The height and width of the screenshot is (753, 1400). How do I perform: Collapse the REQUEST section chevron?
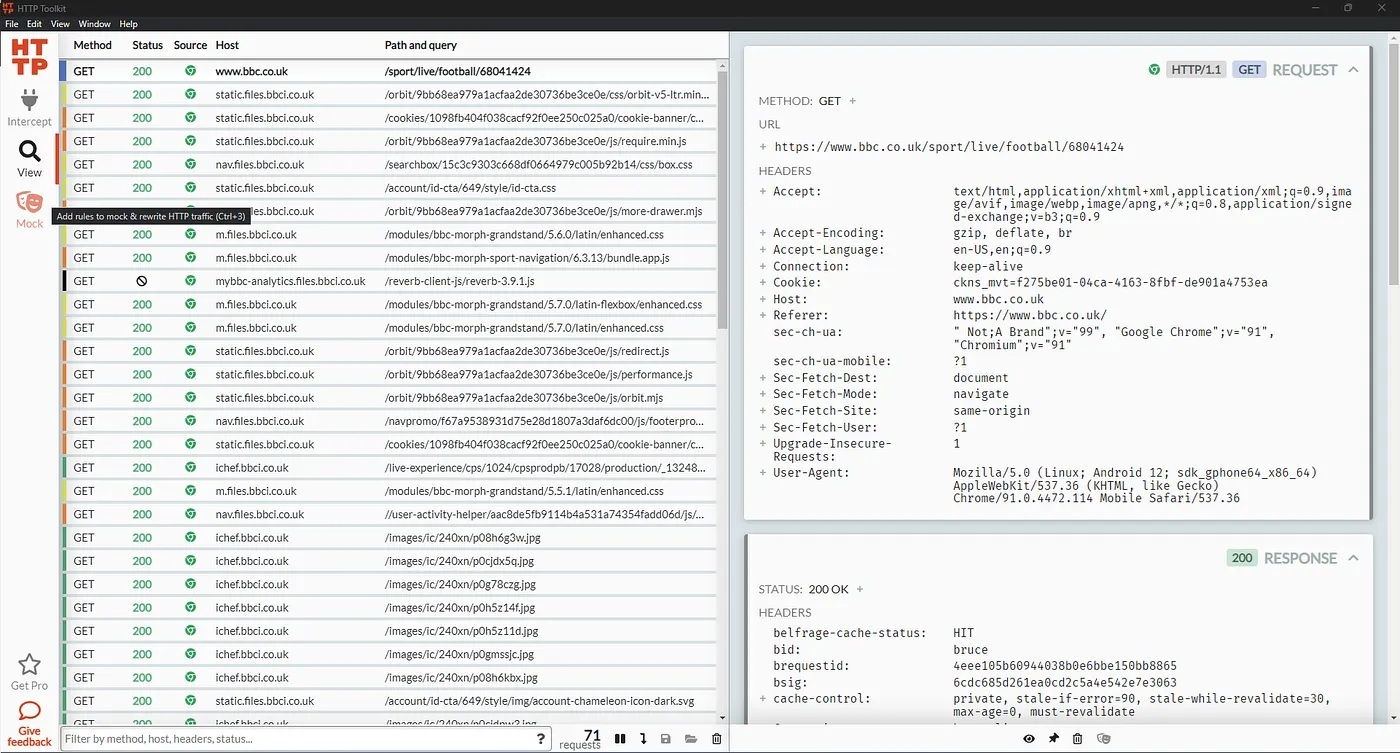(1354, 69)
